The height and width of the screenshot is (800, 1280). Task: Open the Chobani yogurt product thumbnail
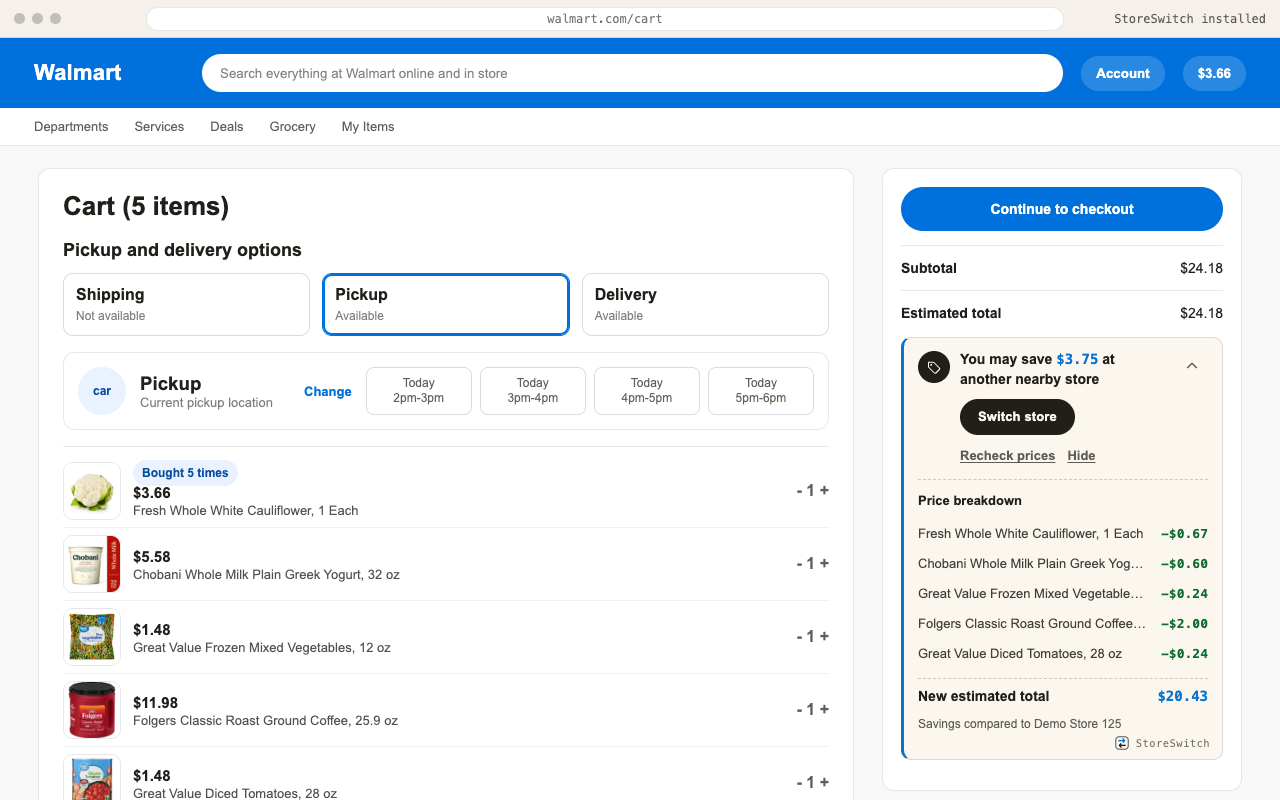click(92, 564)
